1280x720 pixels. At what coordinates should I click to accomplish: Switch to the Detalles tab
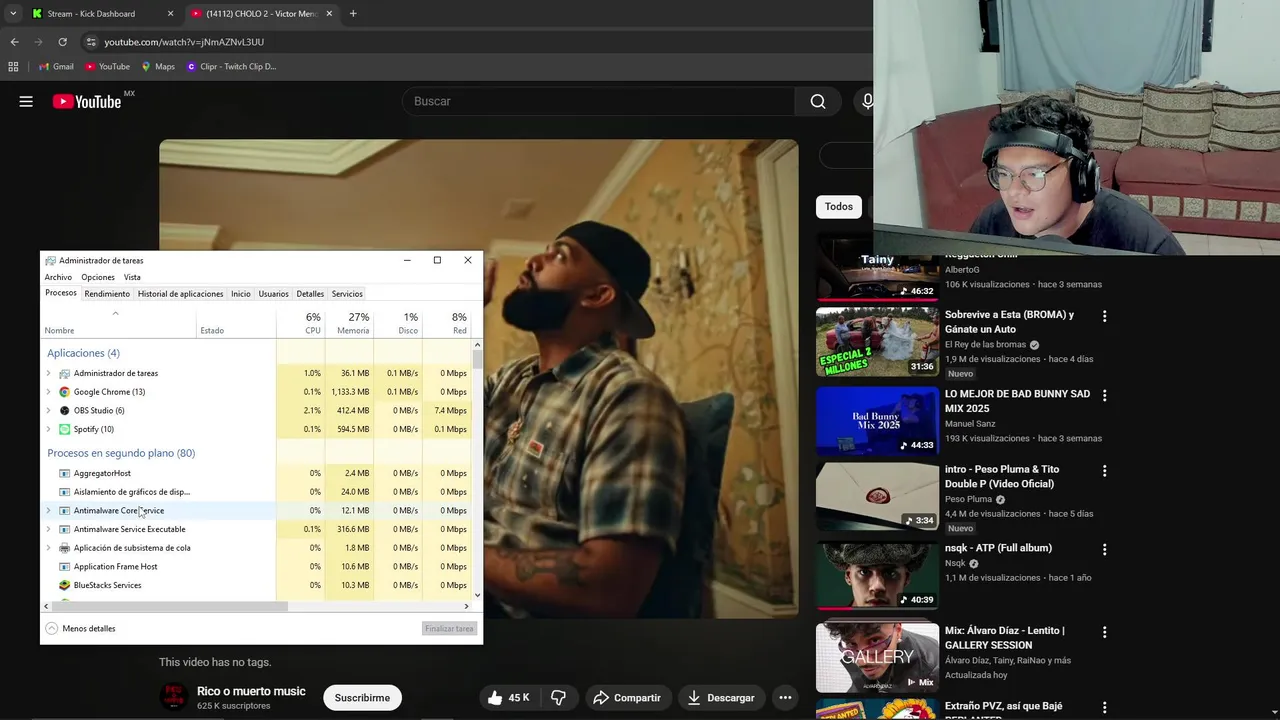[x=310, y=294]
